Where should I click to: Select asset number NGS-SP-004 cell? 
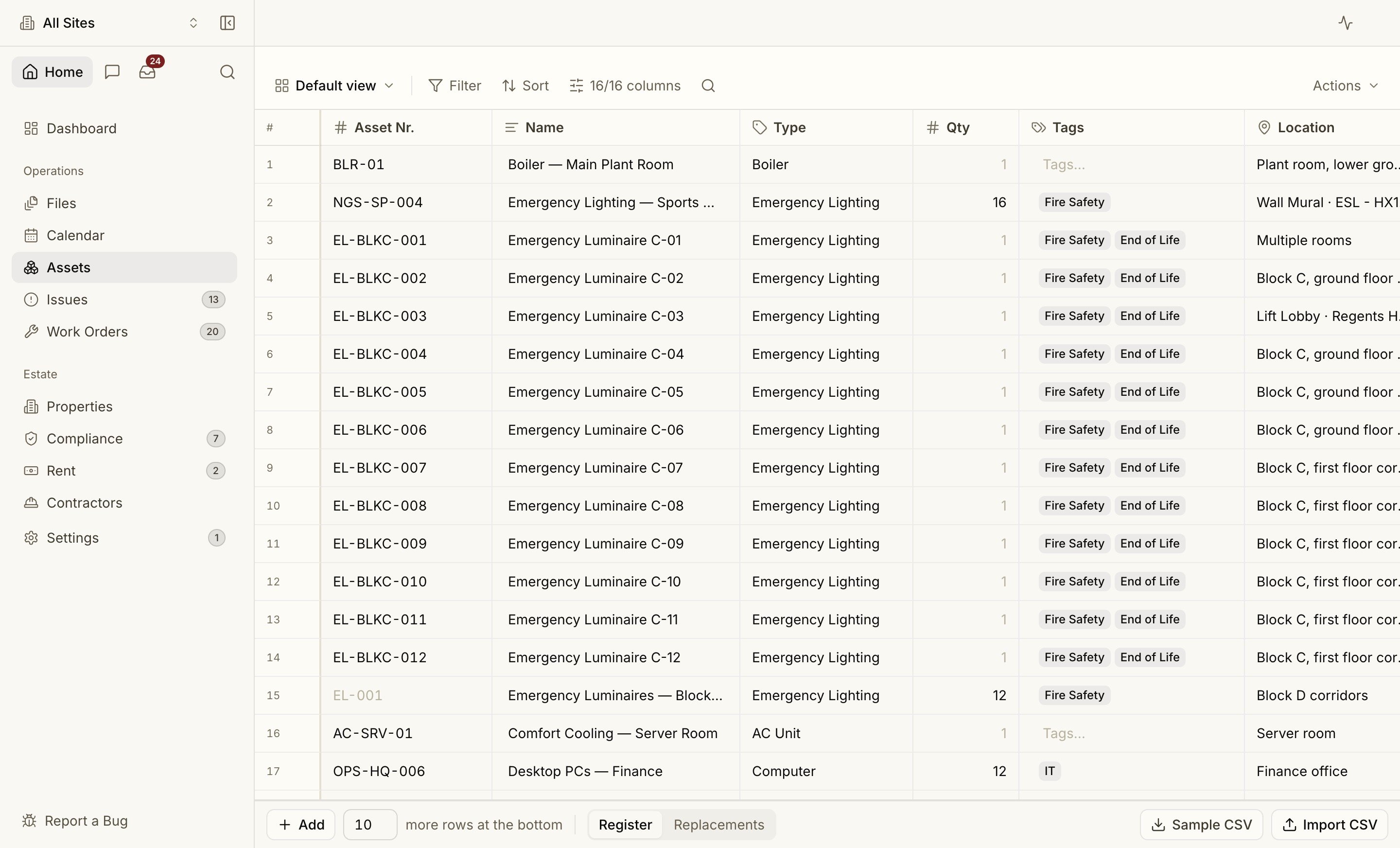(406, 202)
